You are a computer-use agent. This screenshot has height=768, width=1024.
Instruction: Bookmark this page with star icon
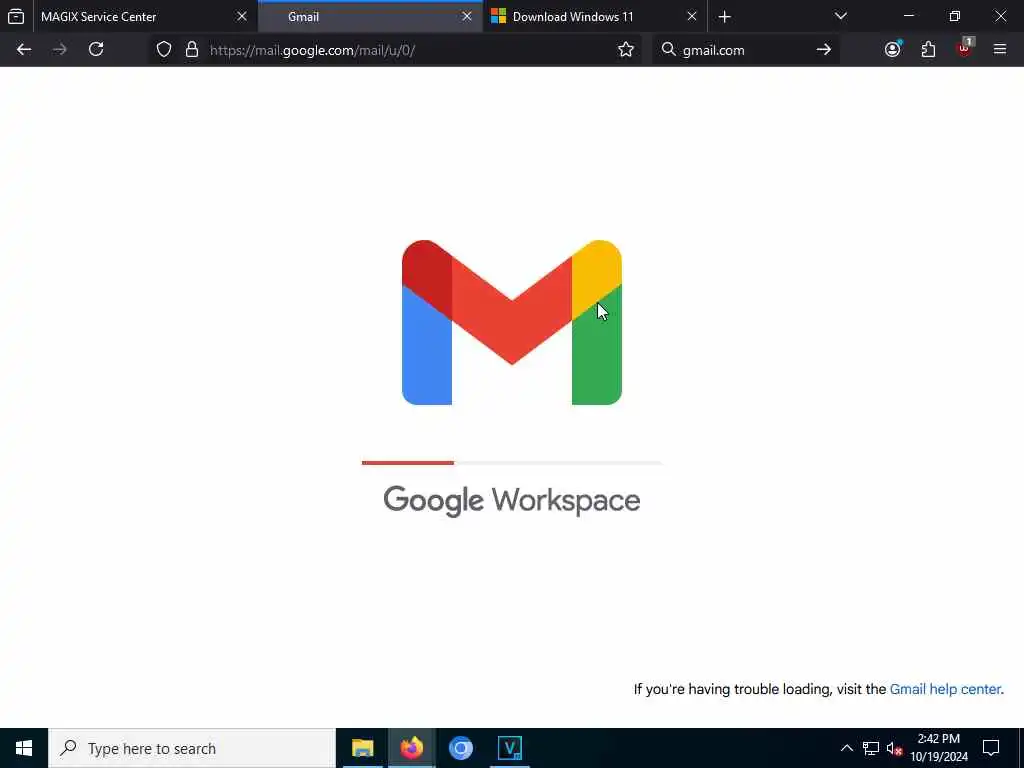(x=626, y=50)
